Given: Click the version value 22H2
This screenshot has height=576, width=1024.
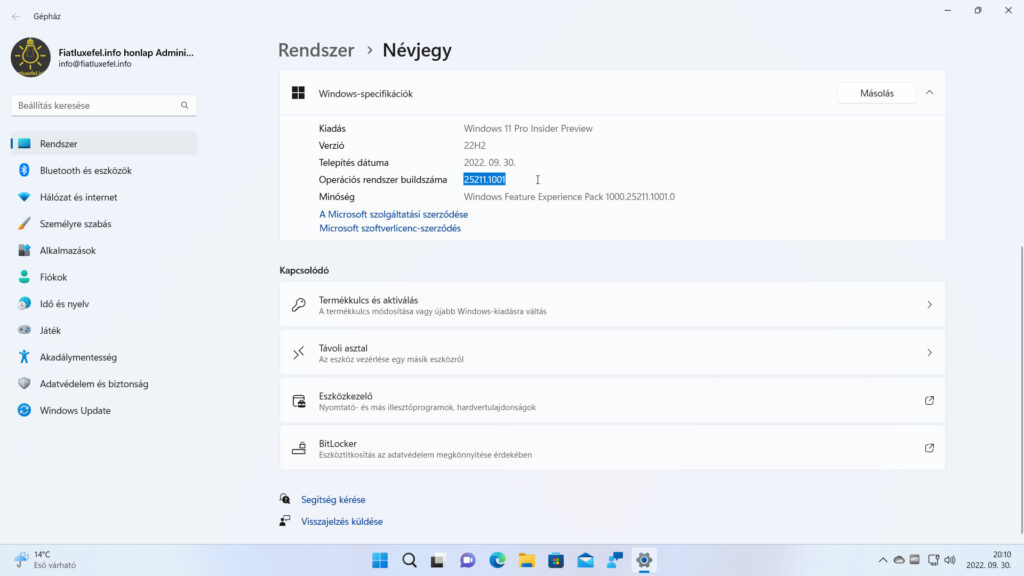Looking at the screenshot, I should [x=475, y=146].
